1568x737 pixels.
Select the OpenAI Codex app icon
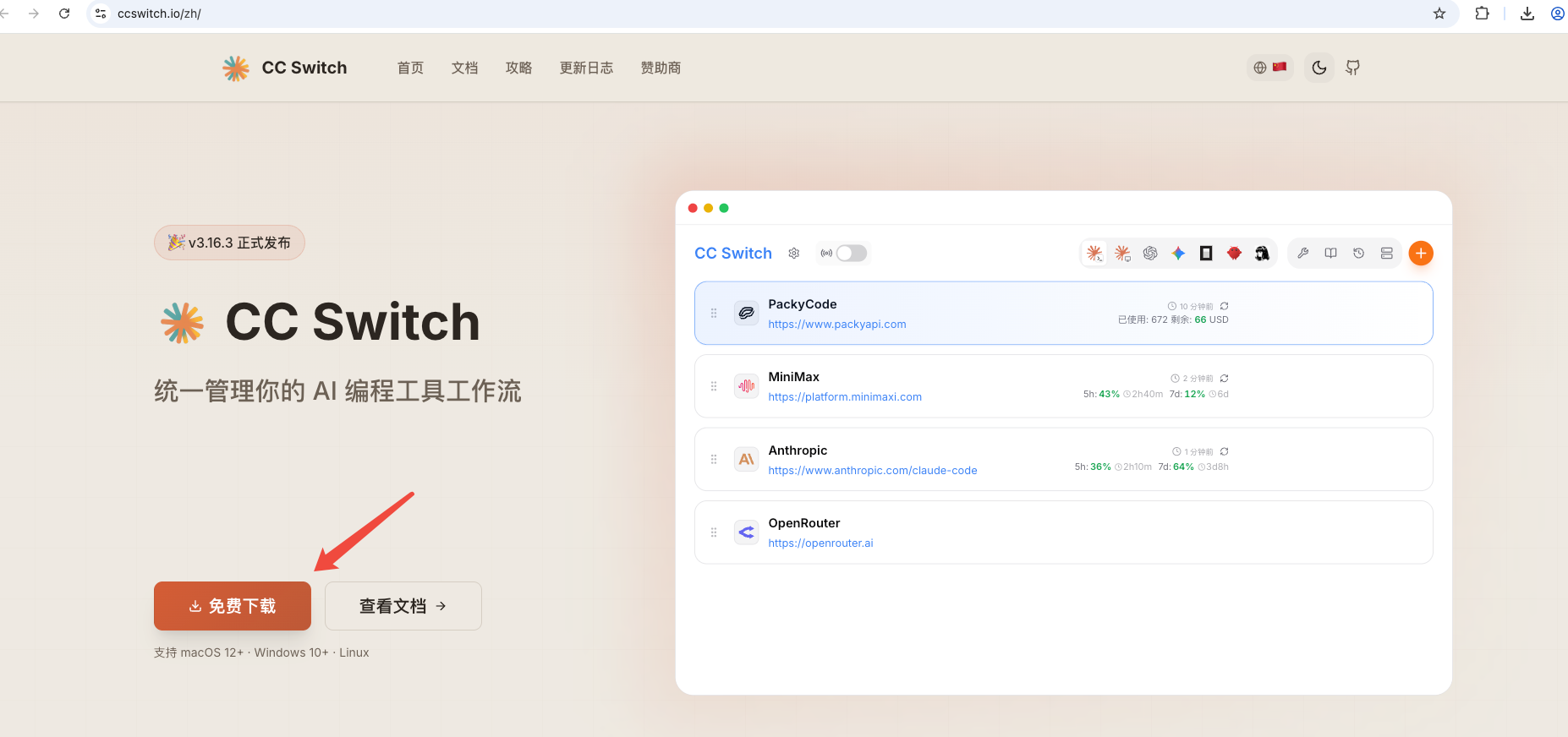click(1150, 253)
